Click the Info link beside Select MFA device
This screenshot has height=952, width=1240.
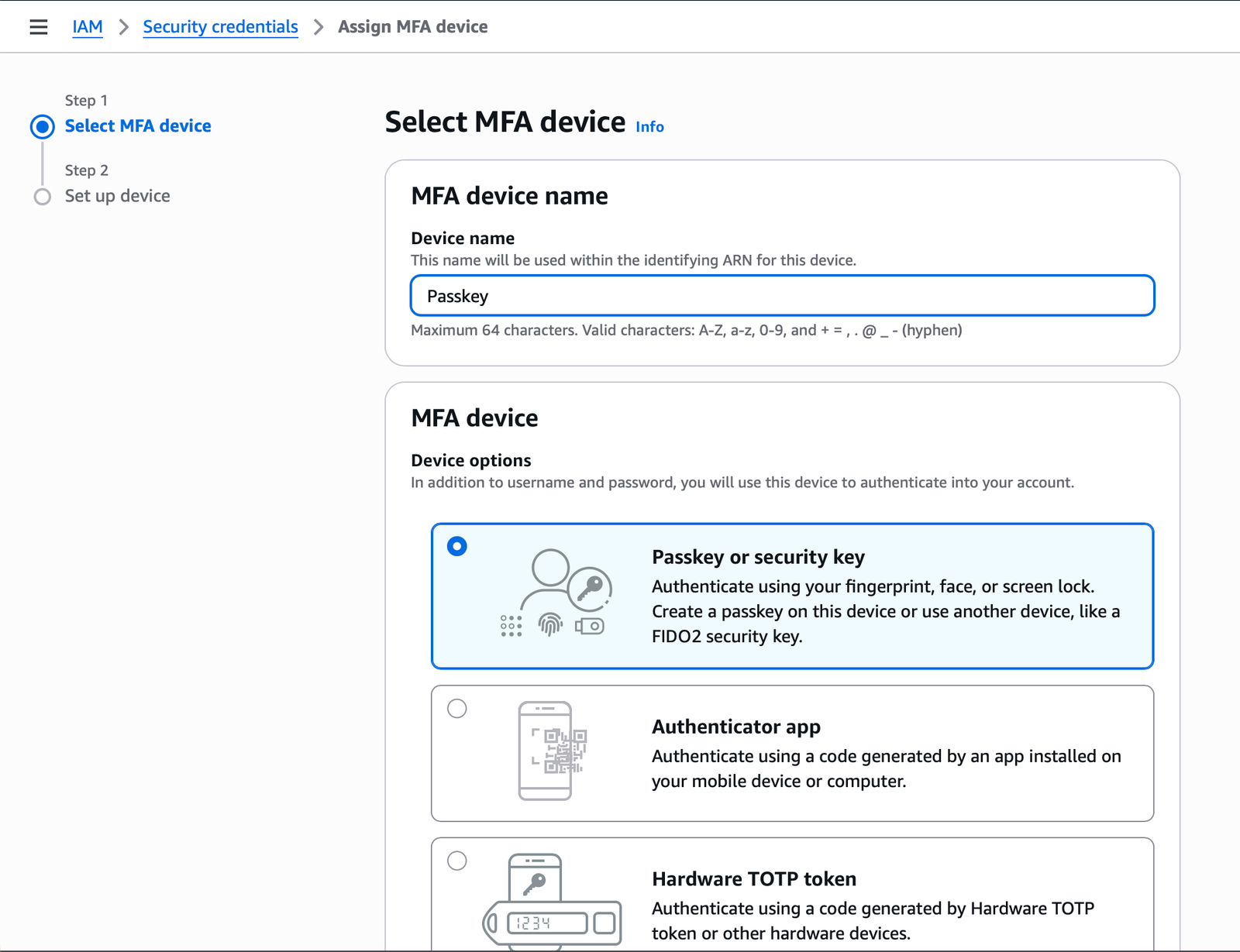pos(649,126)
